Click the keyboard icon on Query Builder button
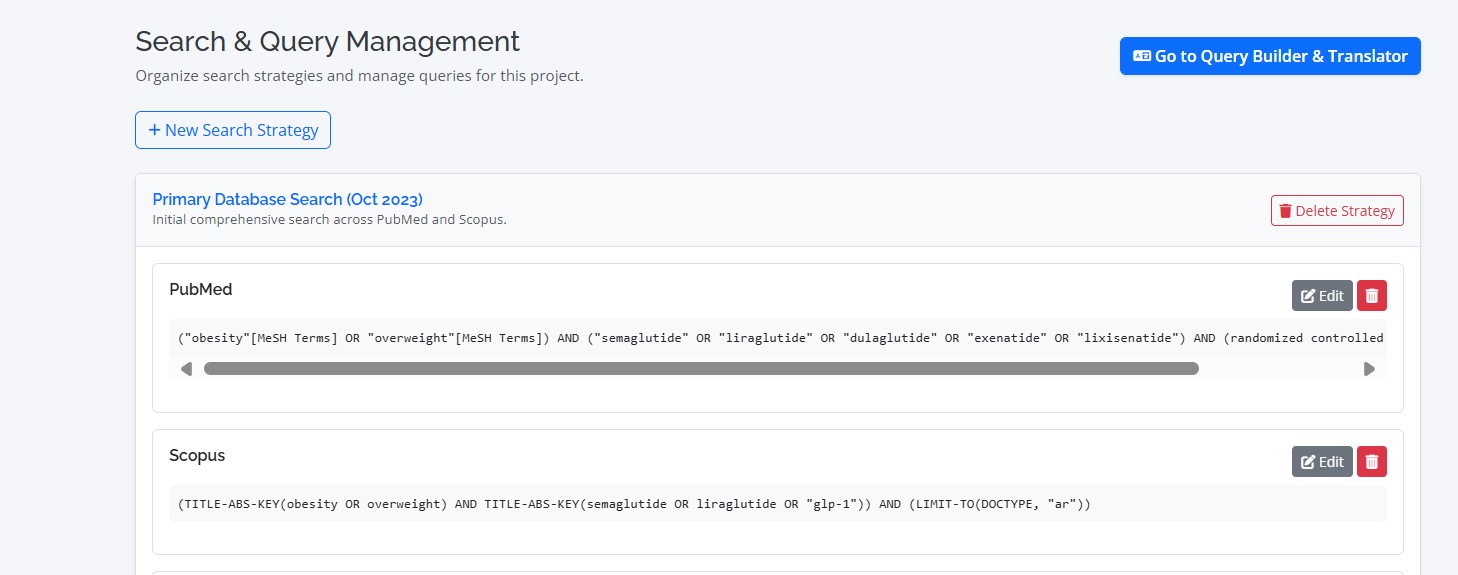 [x=1141, y=57]
